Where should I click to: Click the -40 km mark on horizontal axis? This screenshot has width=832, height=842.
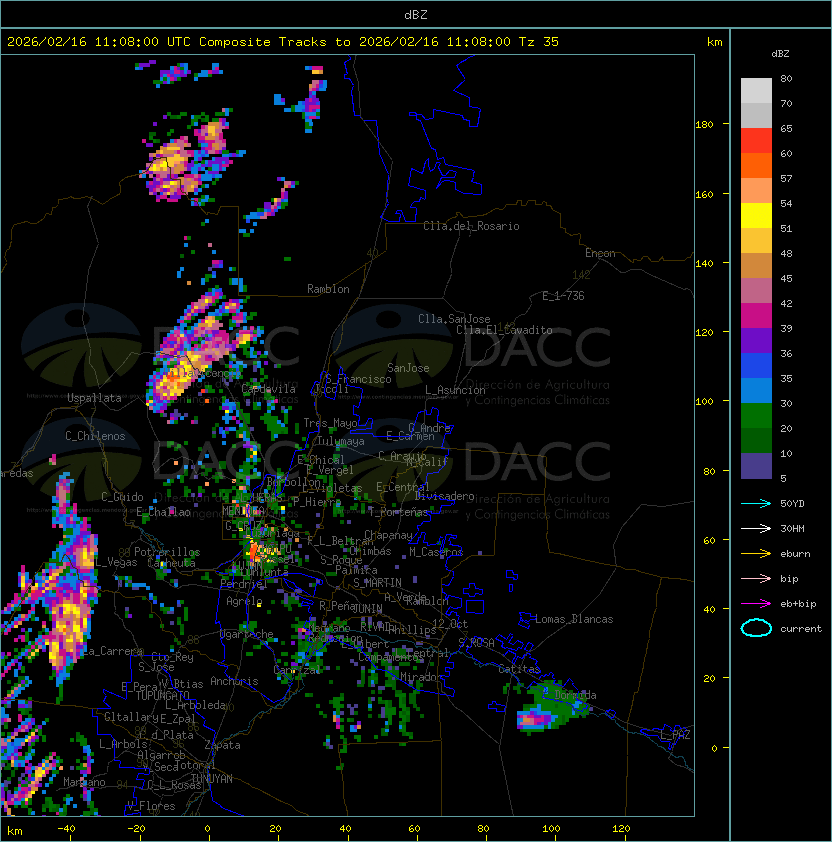(x=66, y=829)
